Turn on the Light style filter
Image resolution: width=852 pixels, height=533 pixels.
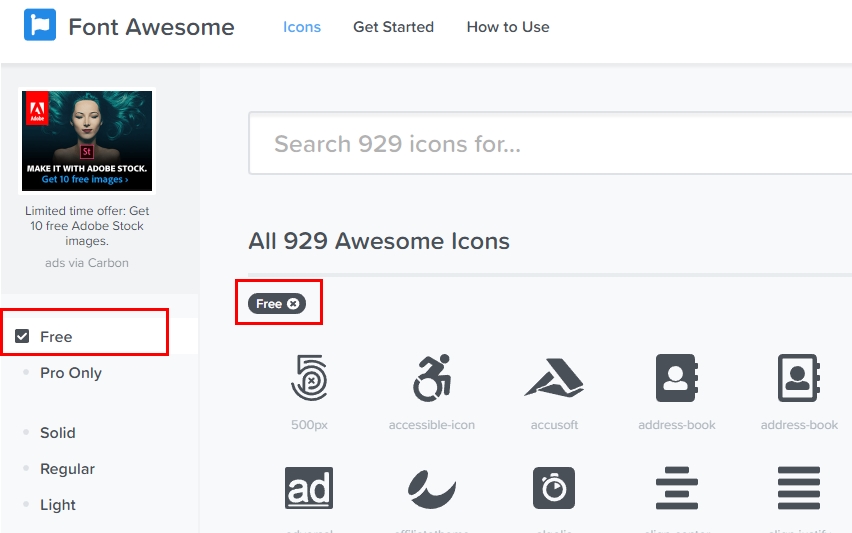click(57, 505)
